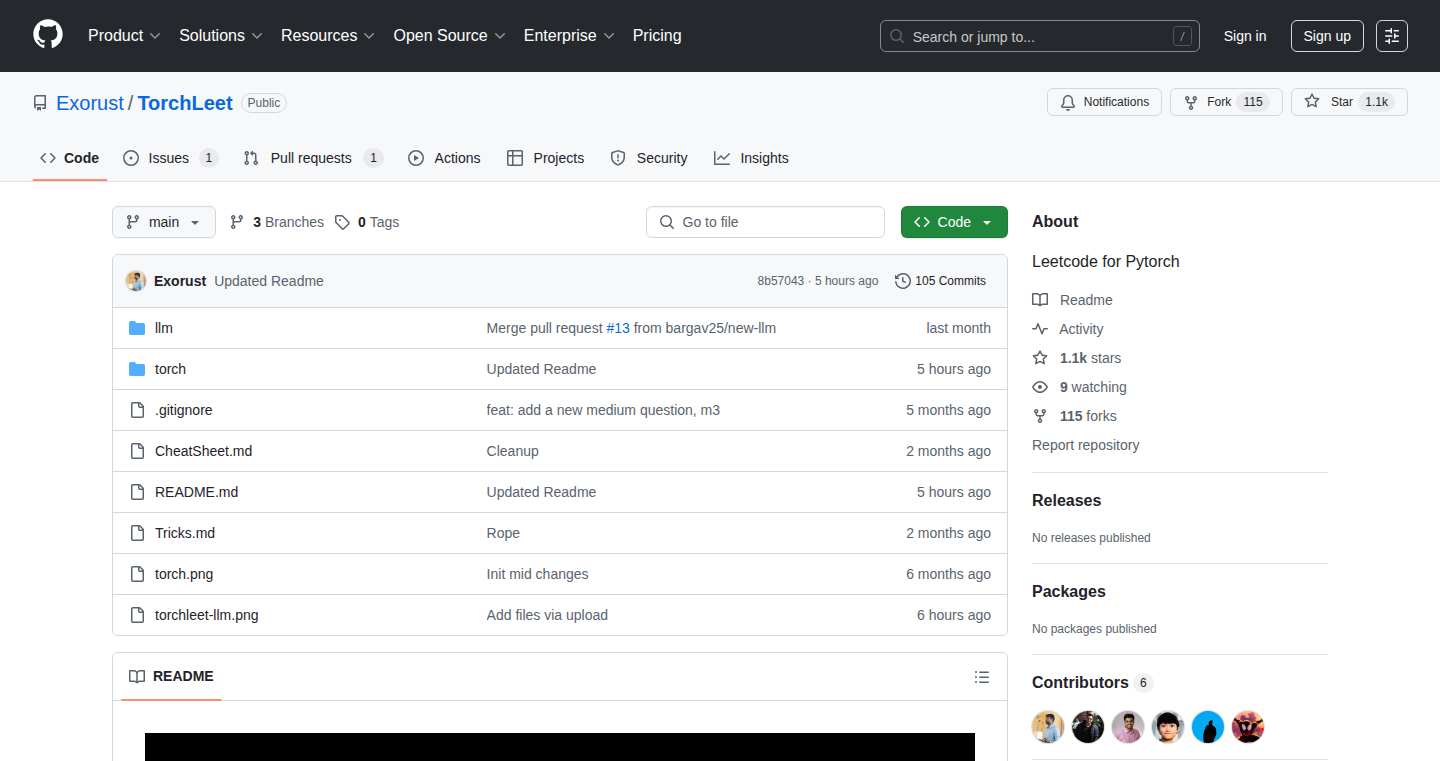Open the Pull requests tab
This screenshot has width=1440, height=761.
(x=313, y=158)
